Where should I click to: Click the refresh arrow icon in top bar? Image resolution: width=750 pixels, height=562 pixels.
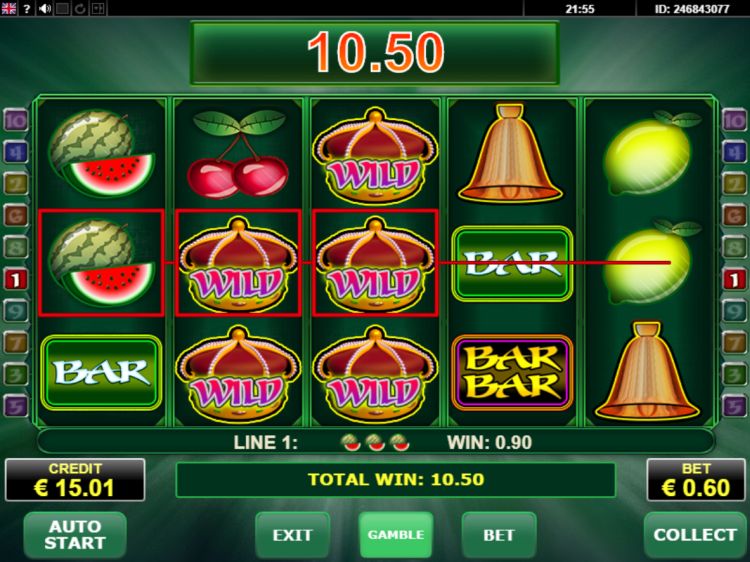coord(80,9)
